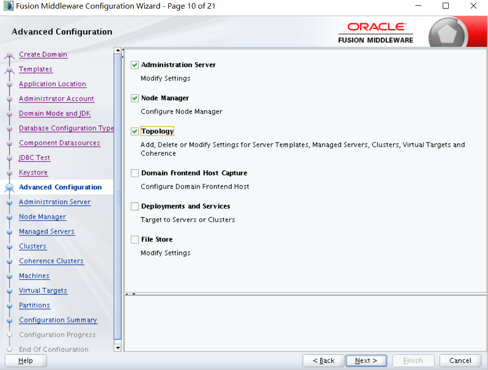Viewport: 488px width, 370px height.
Task: Open Administrator Account step
Action: point(56,99)
